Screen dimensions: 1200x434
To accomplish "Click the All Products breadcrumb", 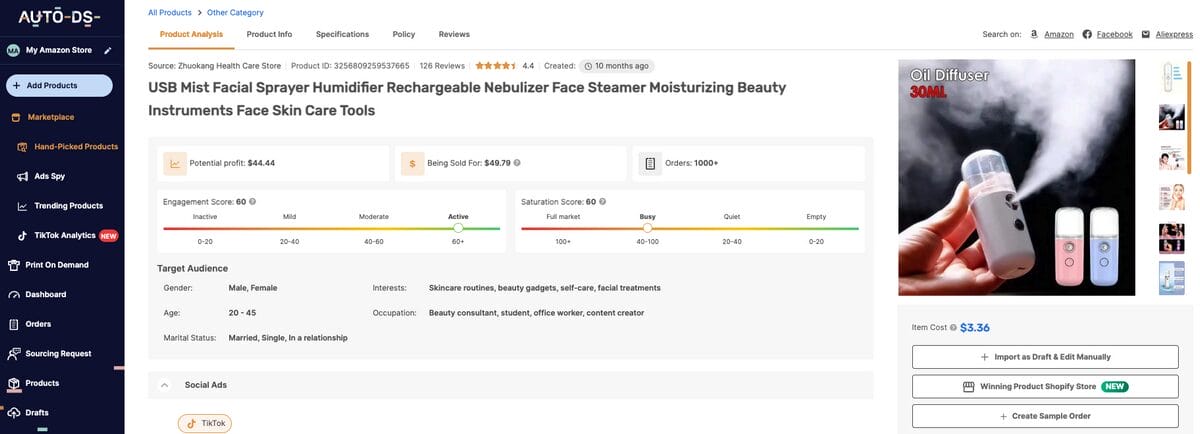I will tap(169, 13).
